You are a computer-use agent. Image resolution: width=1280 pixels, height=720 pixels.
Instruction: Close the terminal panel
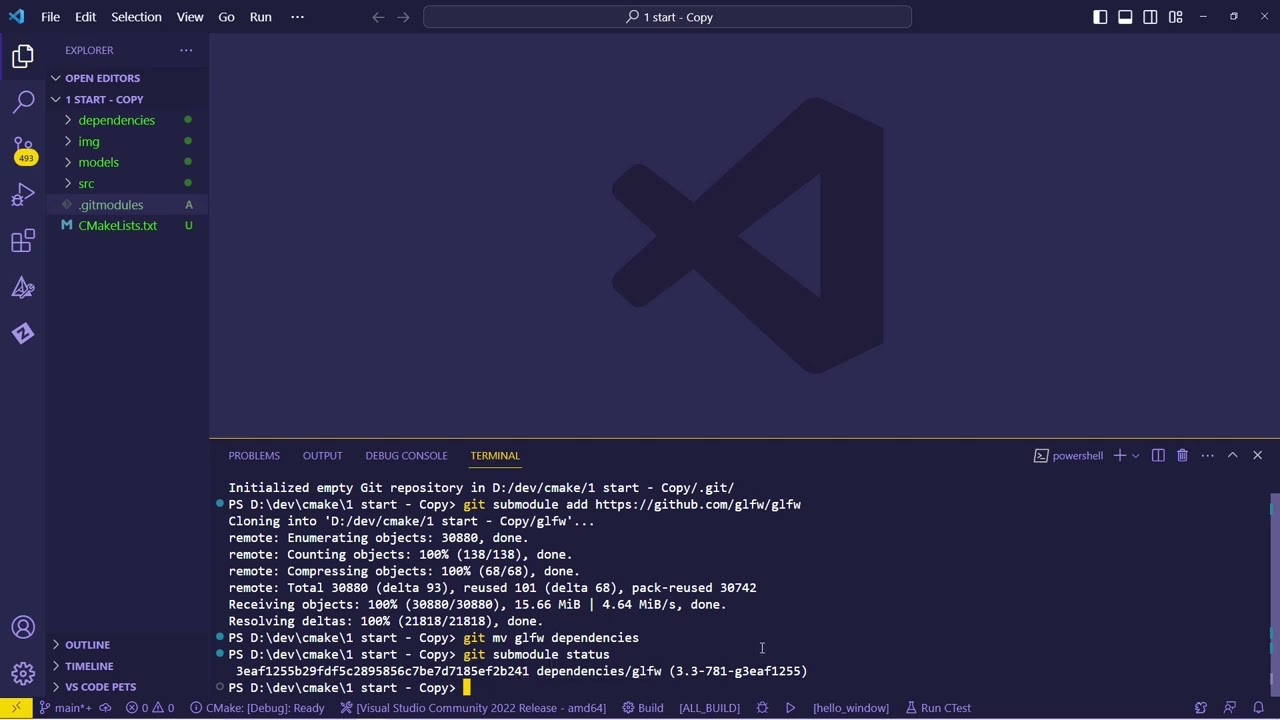(x=1258, y=456)
